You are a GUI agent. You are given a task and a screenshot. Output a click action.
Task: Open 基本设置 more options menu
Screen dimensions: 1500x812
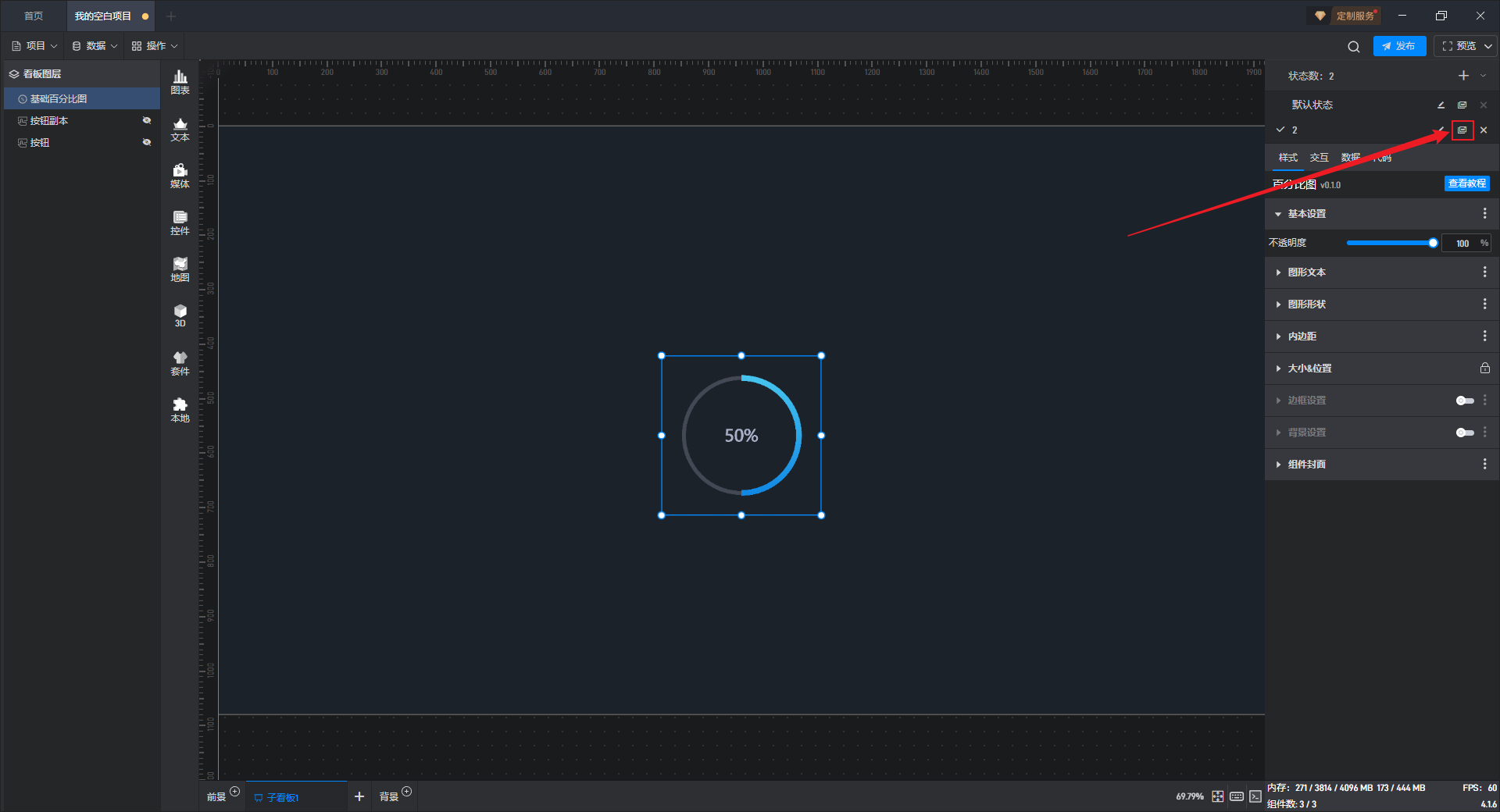click(1484, 213)
